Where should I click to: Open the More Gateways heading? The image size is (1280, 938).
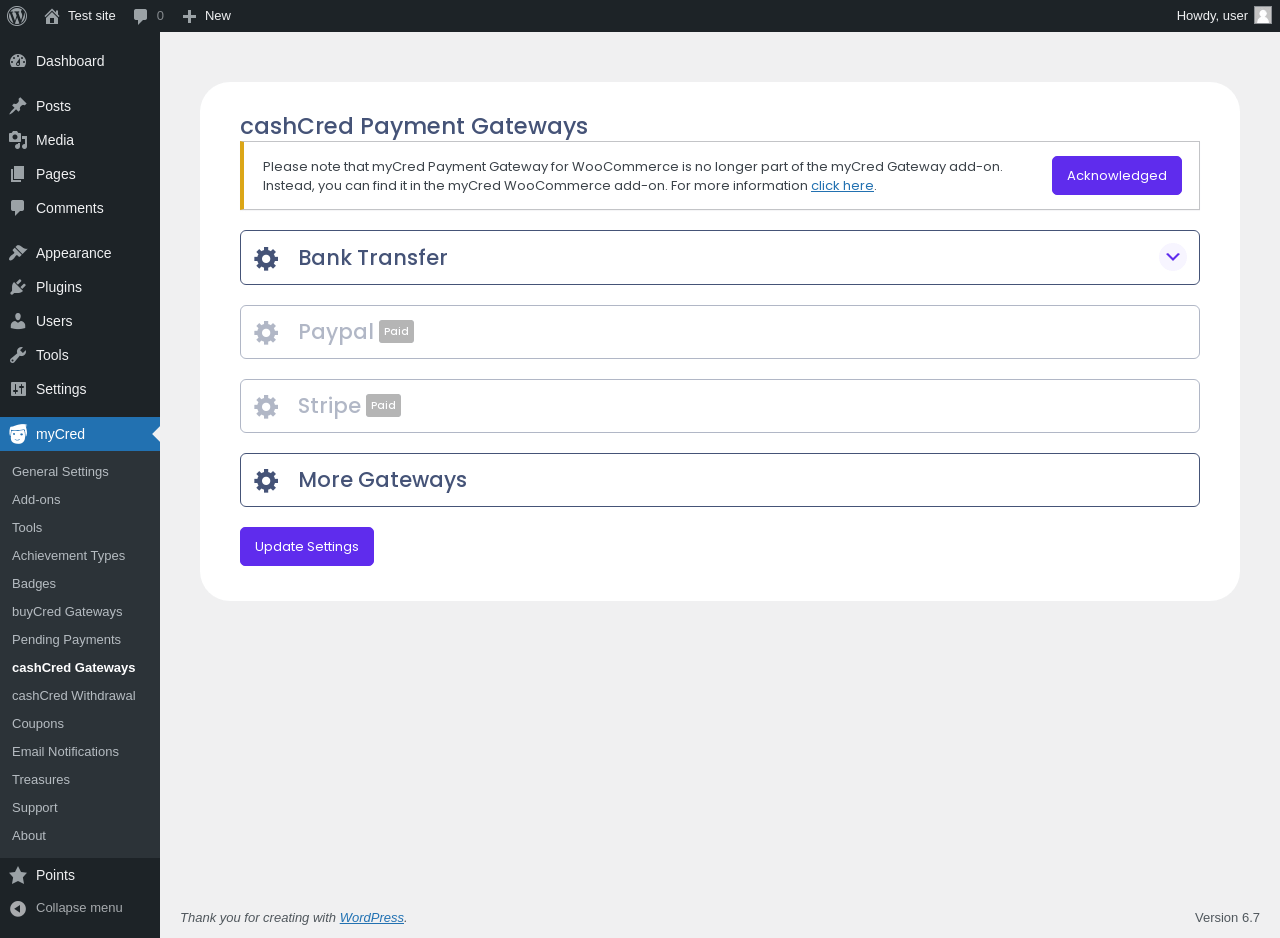pyautogui.click(x=383, y=480)
